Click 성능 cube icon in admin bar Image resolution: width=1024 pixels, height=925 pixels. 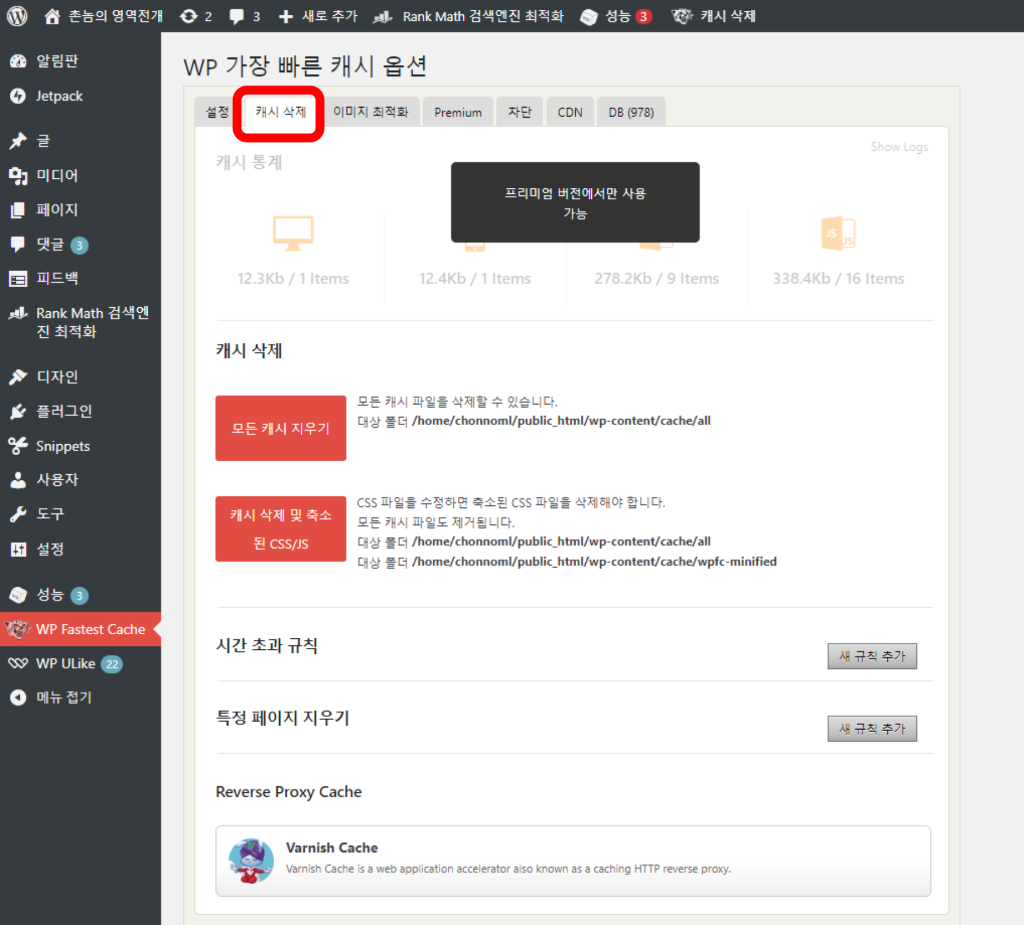tap(588, 17)
